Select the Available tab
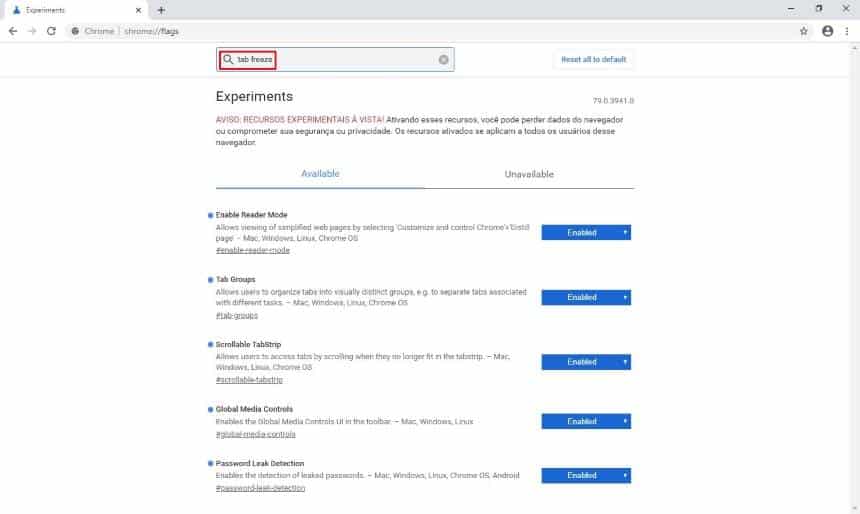 click(x=320, y=174)
